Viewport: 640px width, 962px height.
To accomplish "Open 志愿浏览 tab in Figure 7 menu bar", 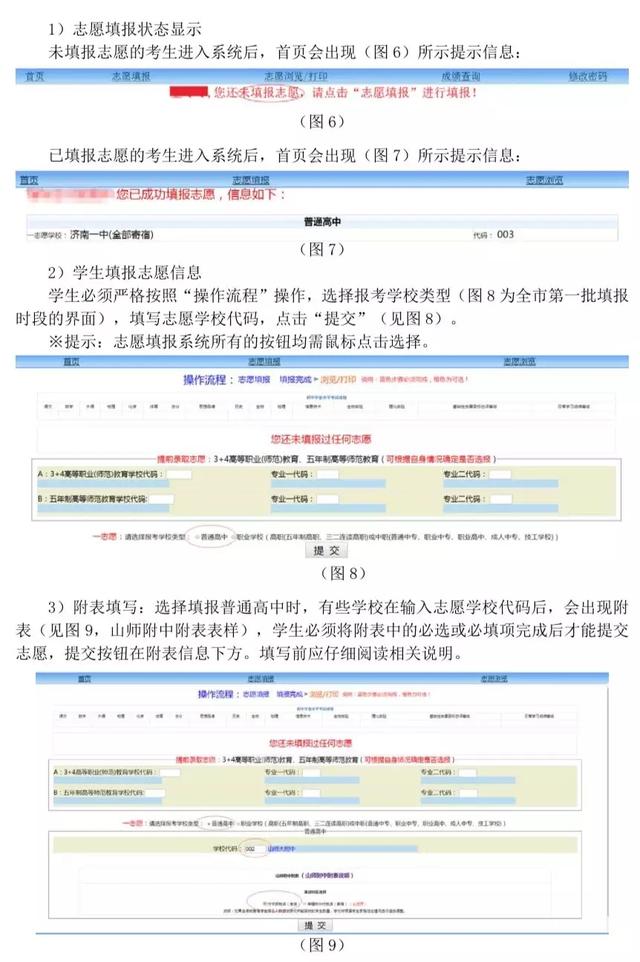I will 544,180.
